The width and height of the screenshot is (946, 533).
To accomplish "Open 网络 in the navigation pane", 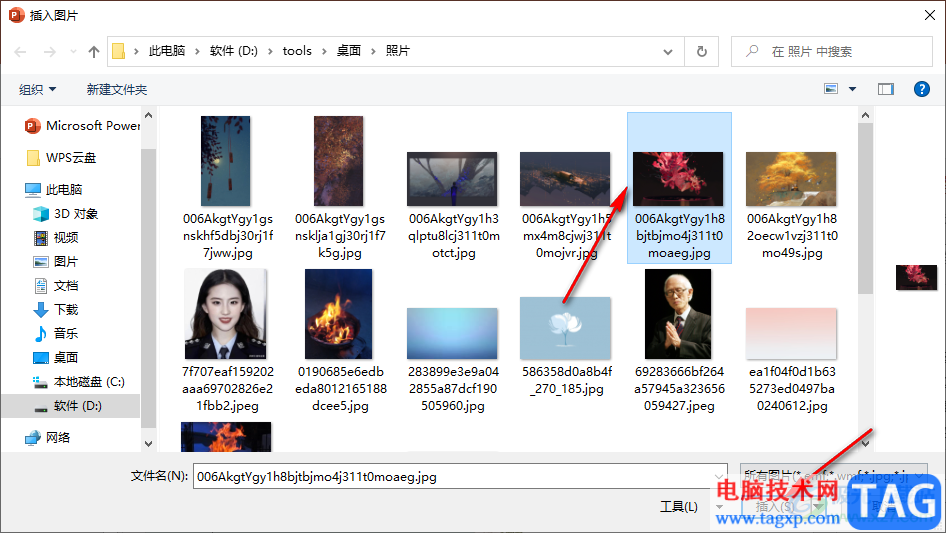I will coord(48,438).
